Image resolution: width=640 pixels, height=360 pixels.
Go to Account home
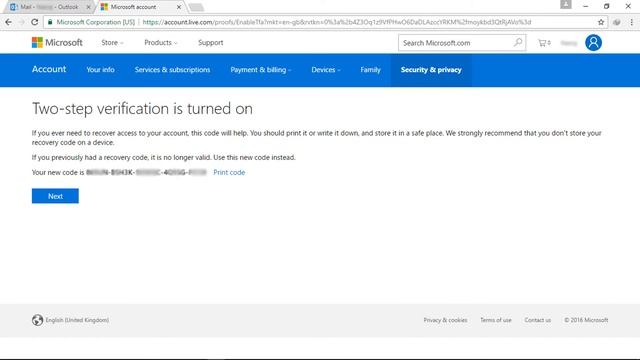click(49, 69)
